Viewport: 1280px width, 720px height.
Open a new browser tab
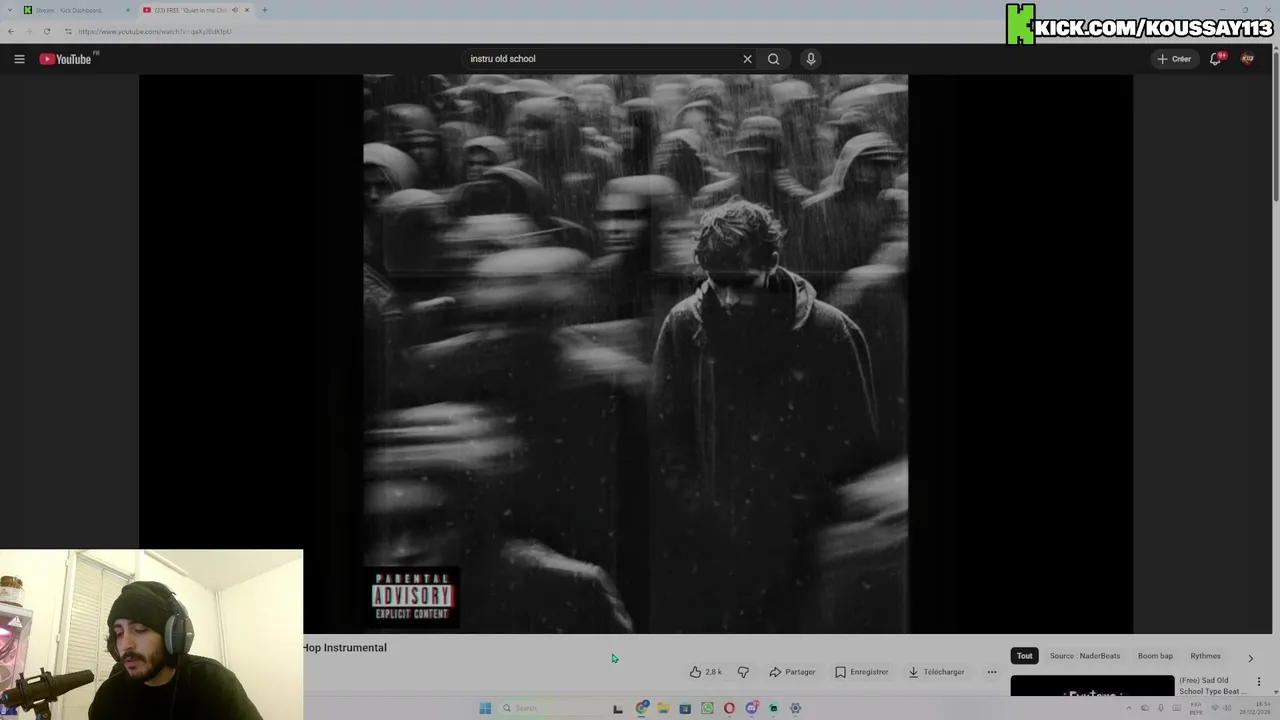point(265,10)
